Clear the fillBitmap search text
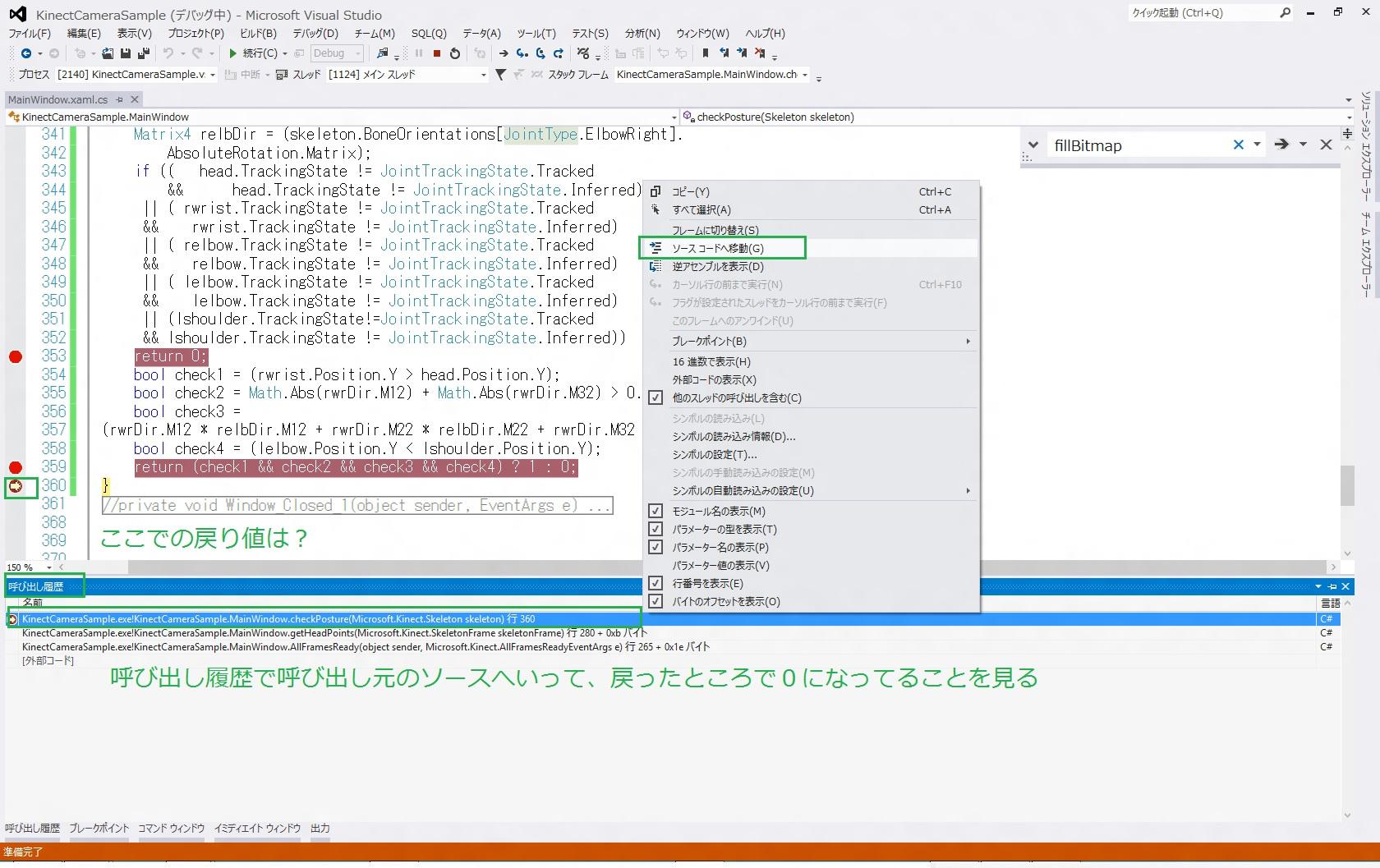Image resolution: width=1380 pixels, height=868 pixels. (x=1238, y=145)
